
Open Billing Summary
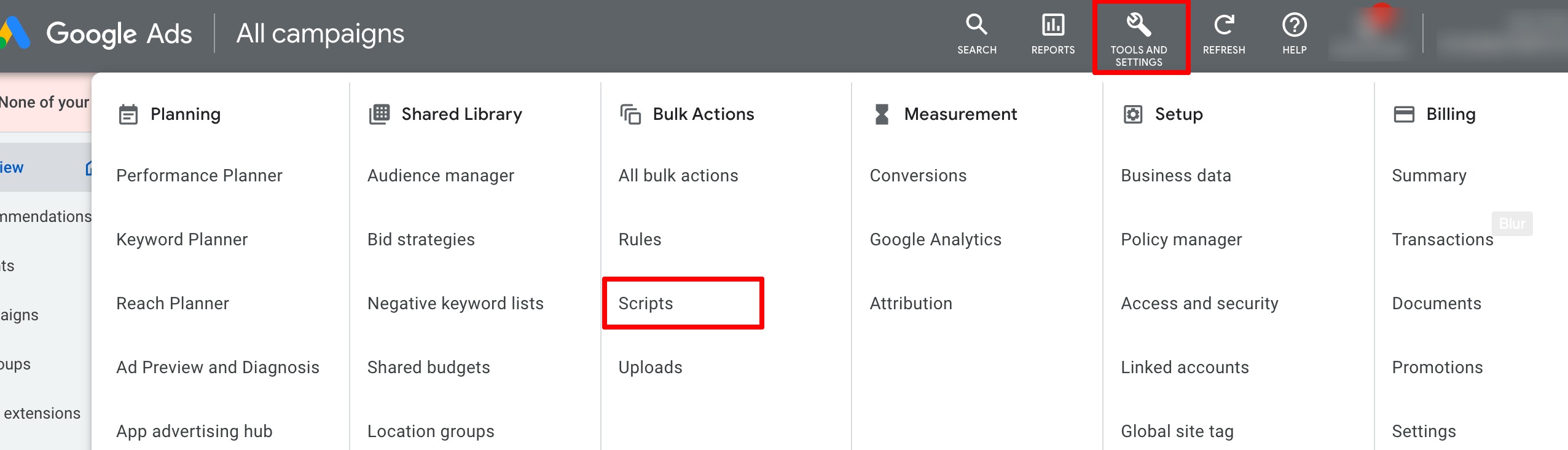coord(1429,176)
